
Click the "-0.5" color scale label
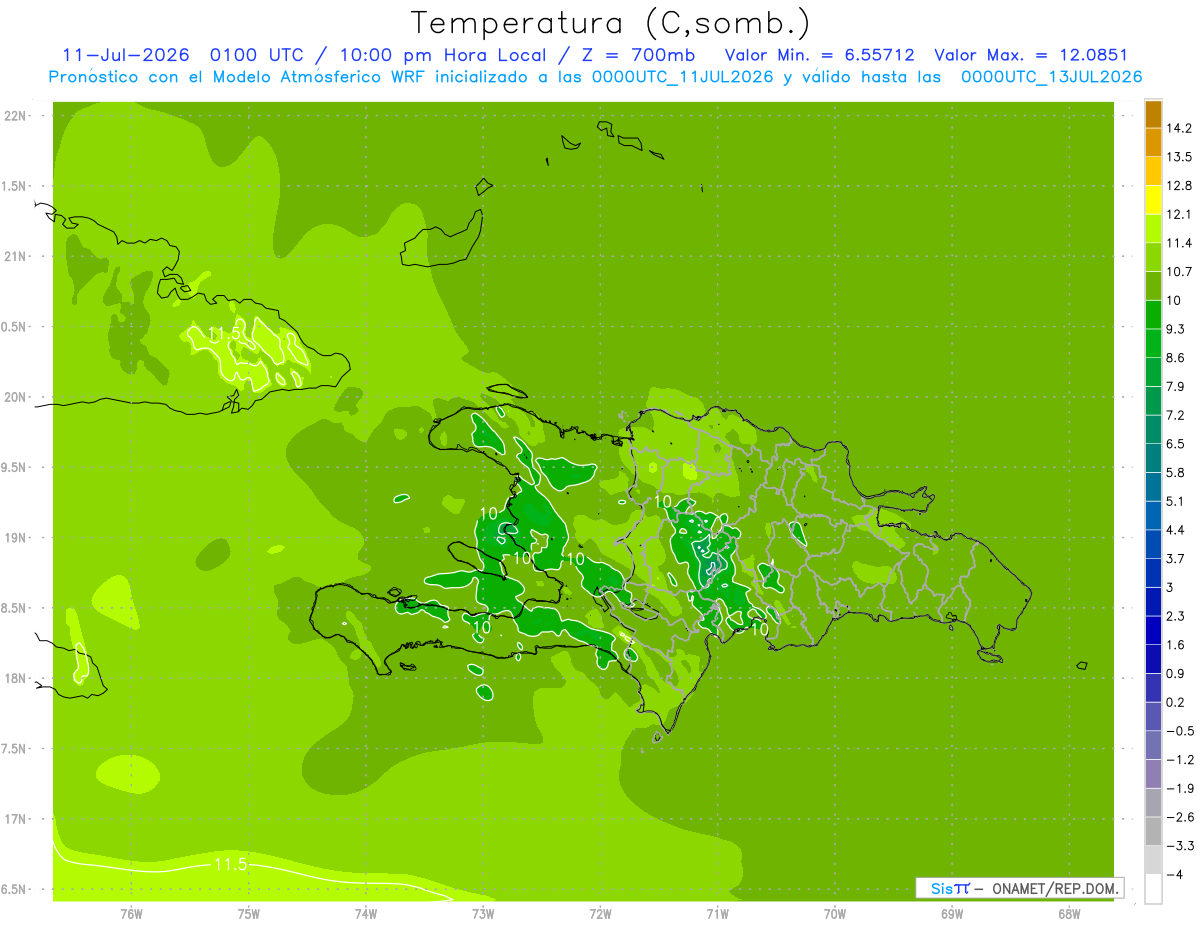1179,731
